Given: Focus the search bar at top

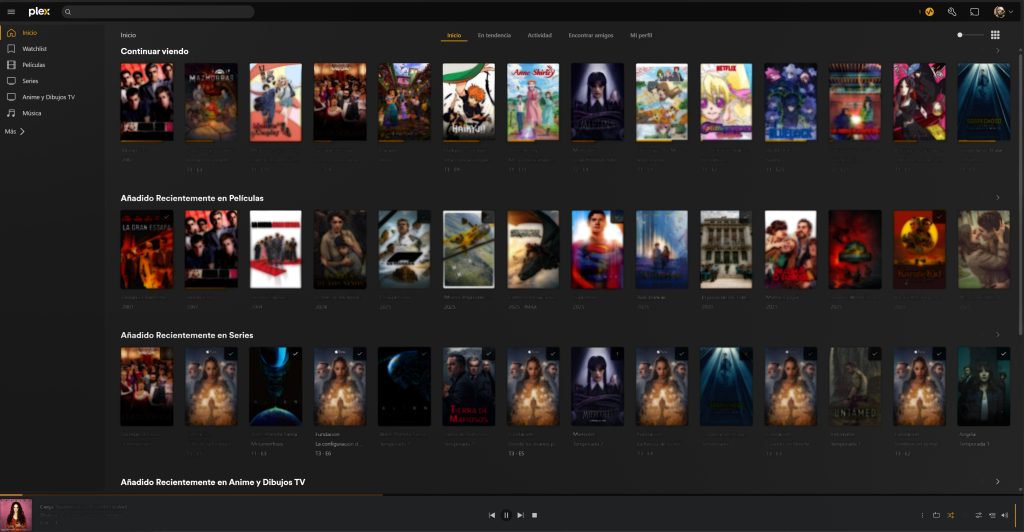Looking at the screenshot, I should [x=157, y=12].
